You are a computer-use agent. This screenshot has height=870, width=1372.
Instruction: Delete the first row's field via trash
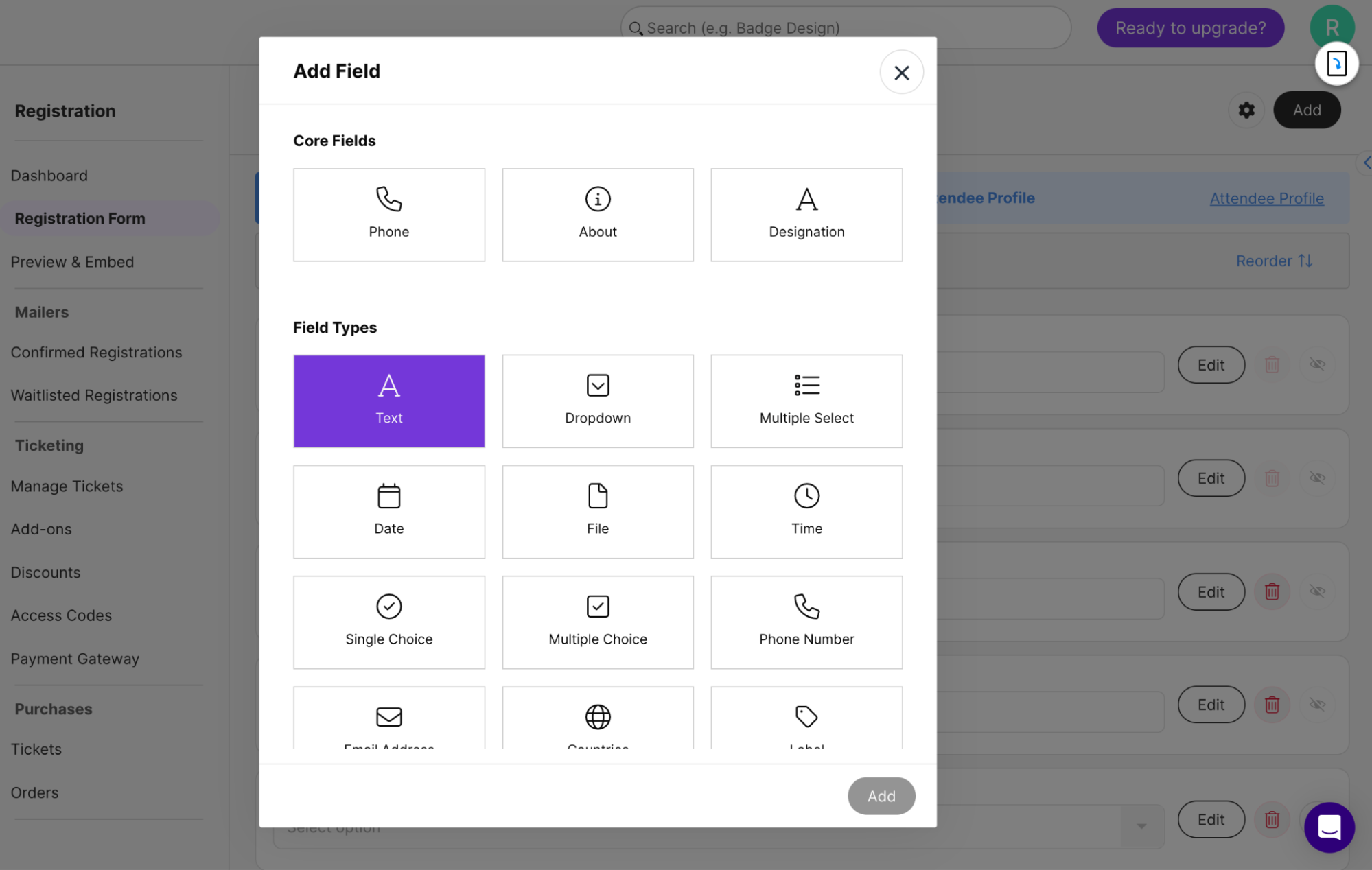[1272, 365]
